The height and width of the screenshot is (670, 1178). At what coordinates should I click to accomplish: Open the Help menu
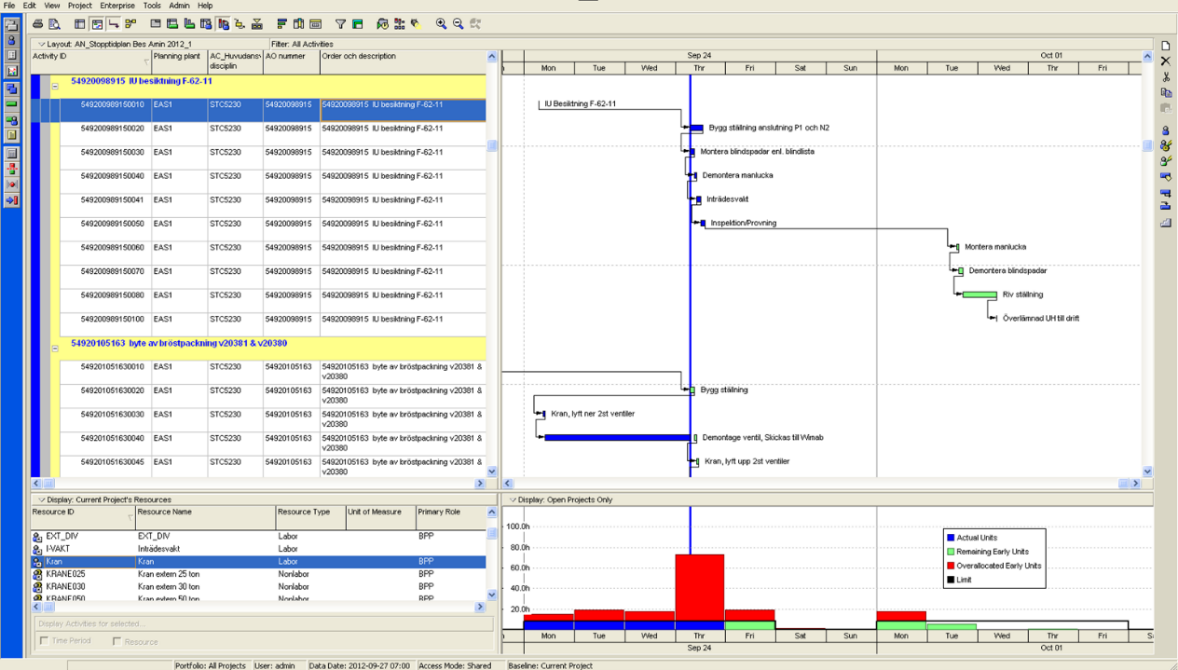click(205, 5)
